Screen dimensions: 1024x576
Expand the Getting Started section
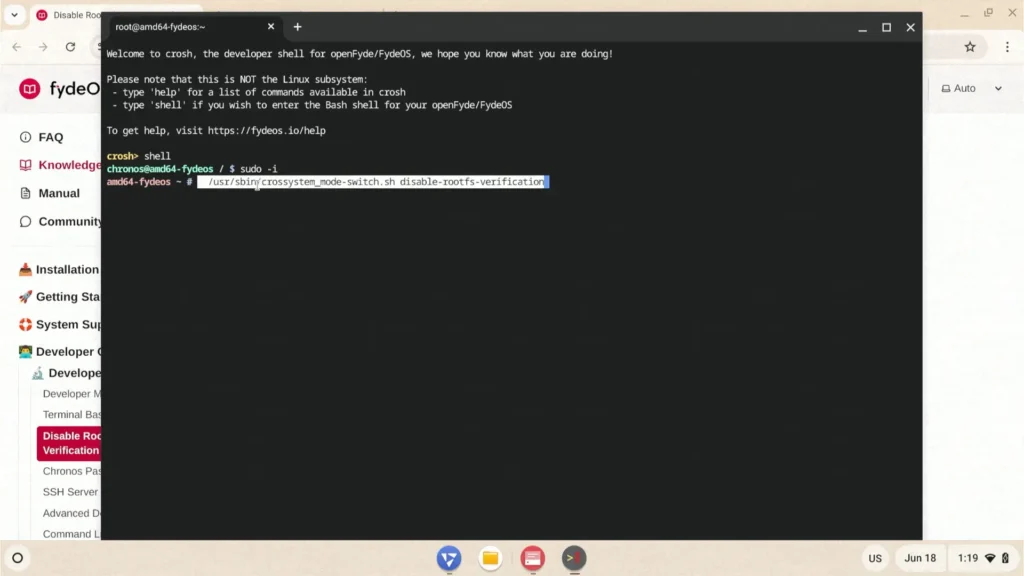[x=59, y=296]
